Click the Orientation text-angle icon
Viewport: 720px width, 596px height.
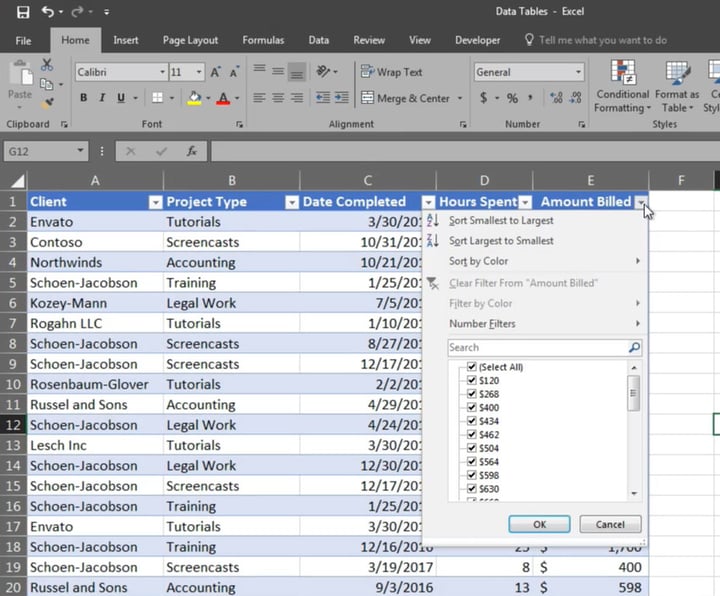[x=323, y=71]
